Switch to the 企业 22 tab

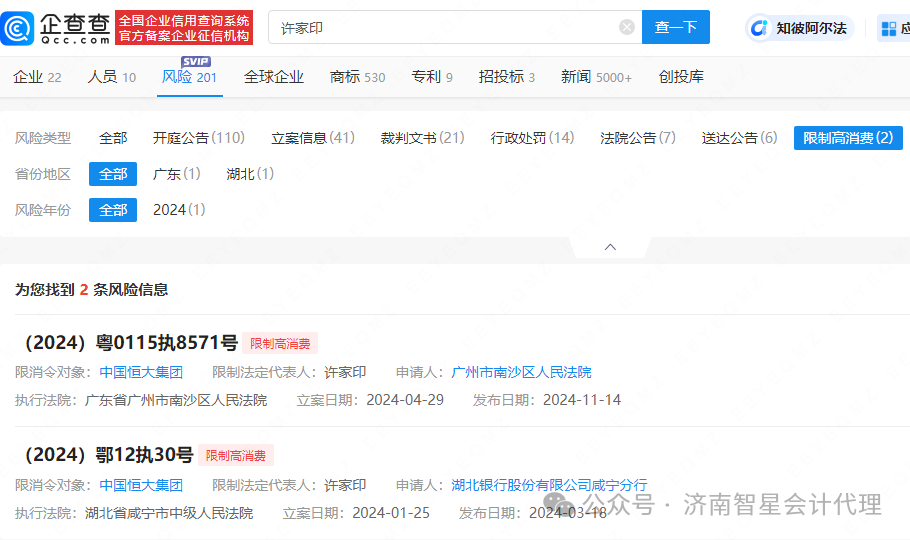click(x=37, y=77)
